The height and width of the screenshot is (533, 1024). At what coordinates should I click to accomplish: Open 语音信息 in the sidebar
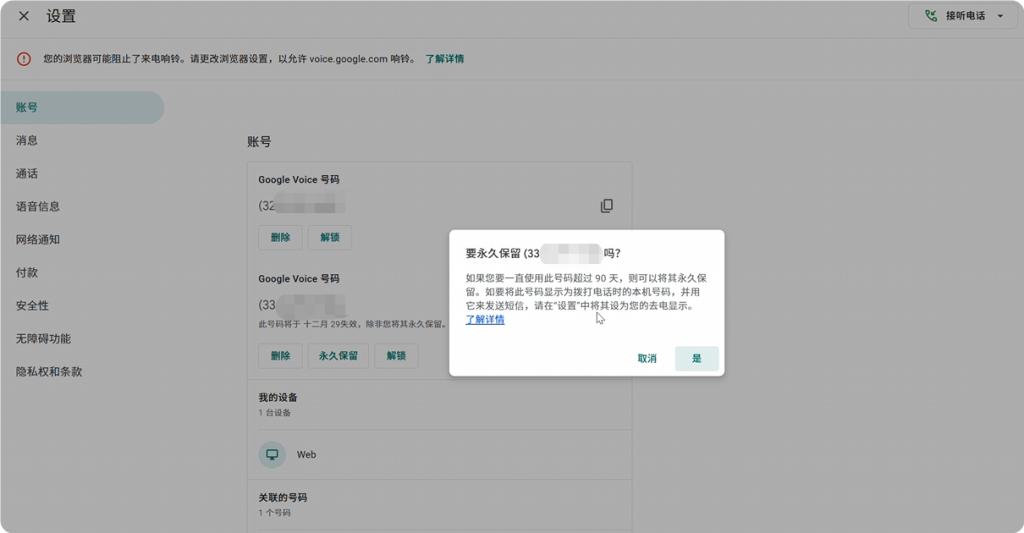click(38, 206)
